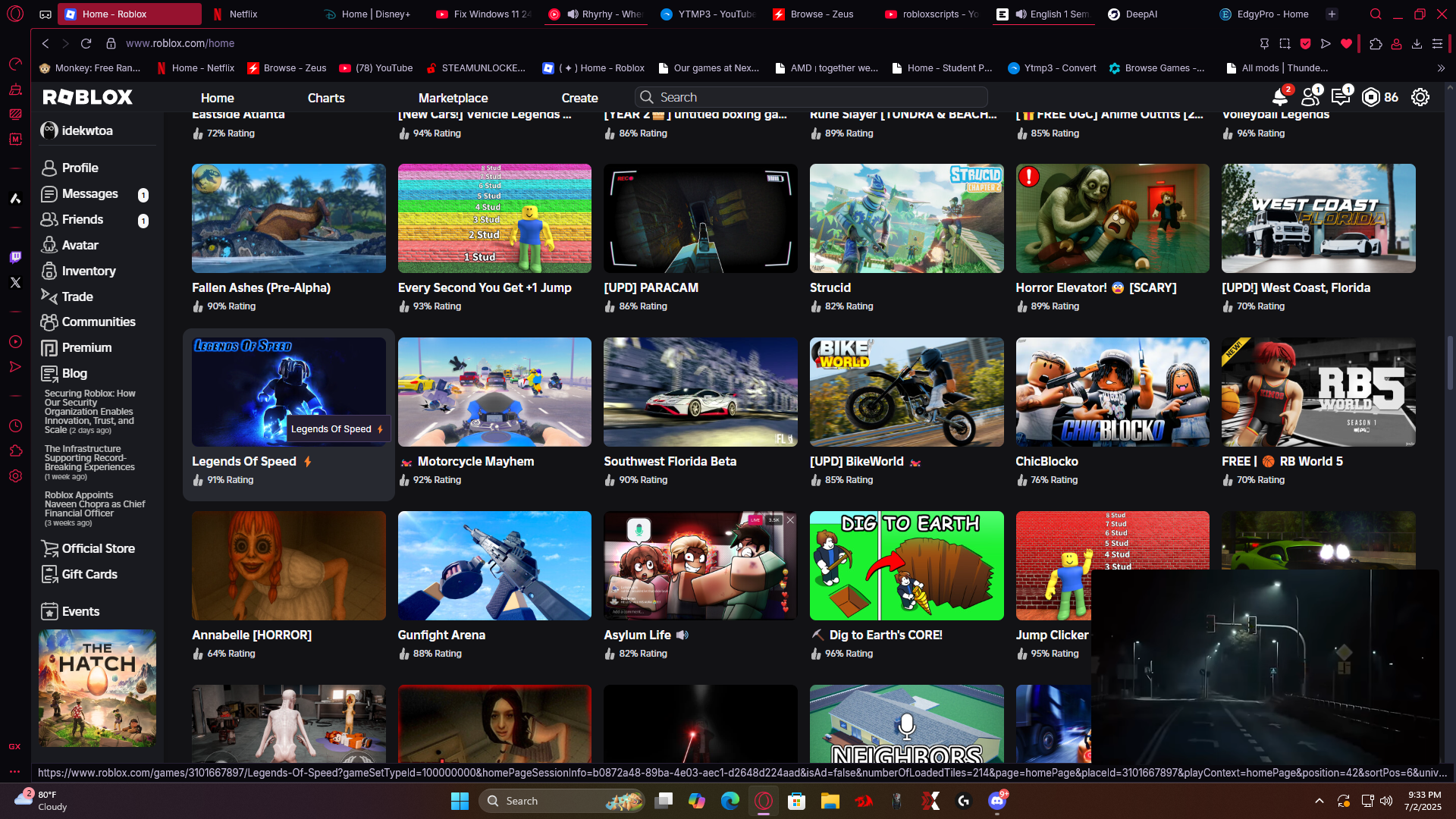The height and width of the screenshot is (819, 1456).
Task: Add page to bookmarks with heart icon
Action: point(1346,43)
